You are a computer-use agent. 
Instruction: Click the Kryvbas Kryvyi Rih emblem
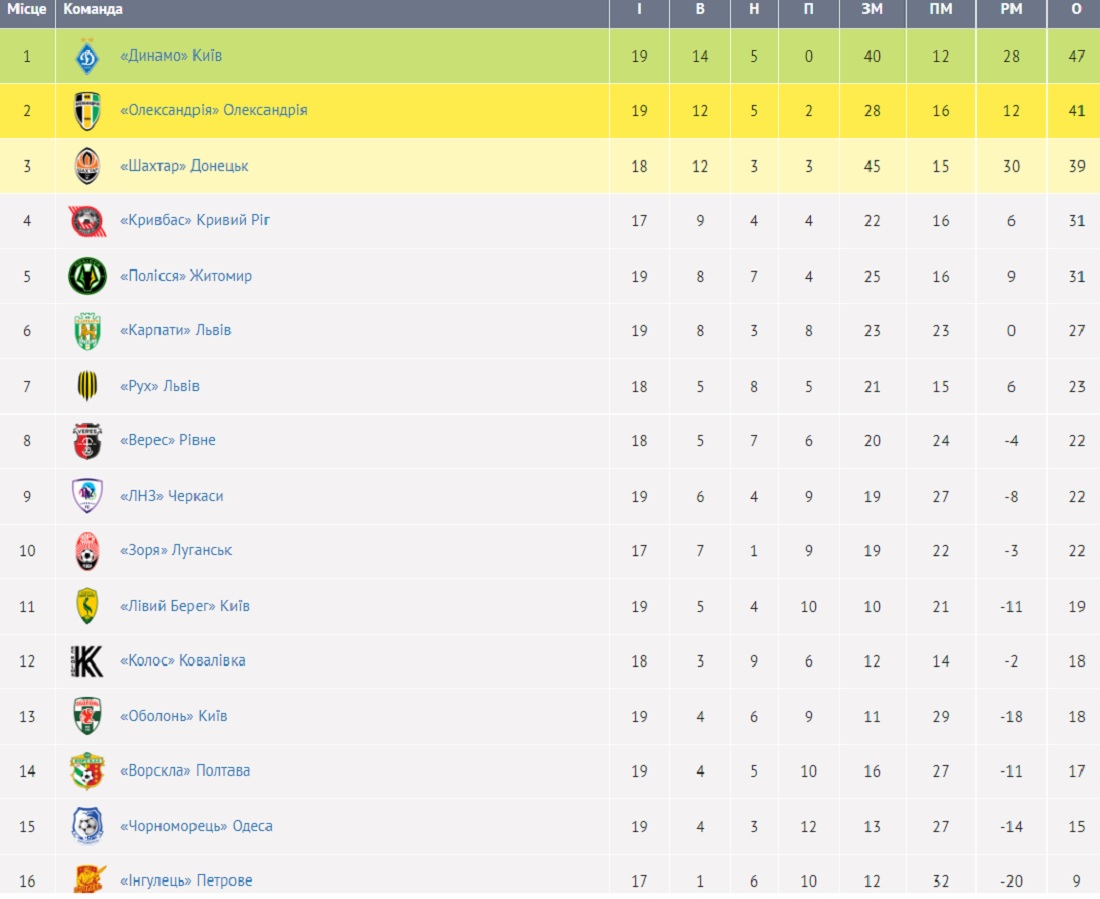click(87, 221)
